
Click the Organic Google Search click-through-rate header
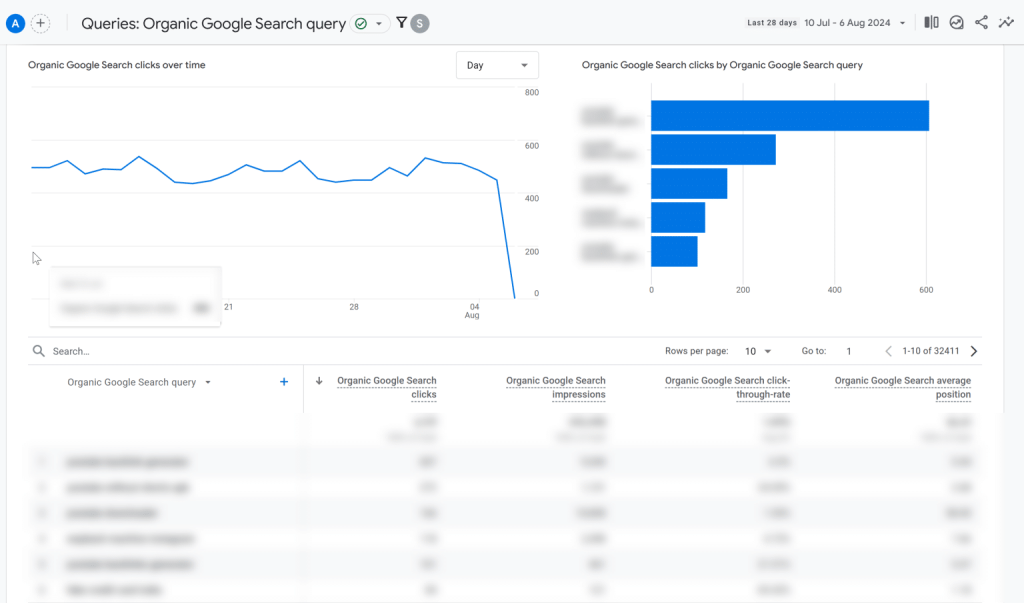point(727,387)
